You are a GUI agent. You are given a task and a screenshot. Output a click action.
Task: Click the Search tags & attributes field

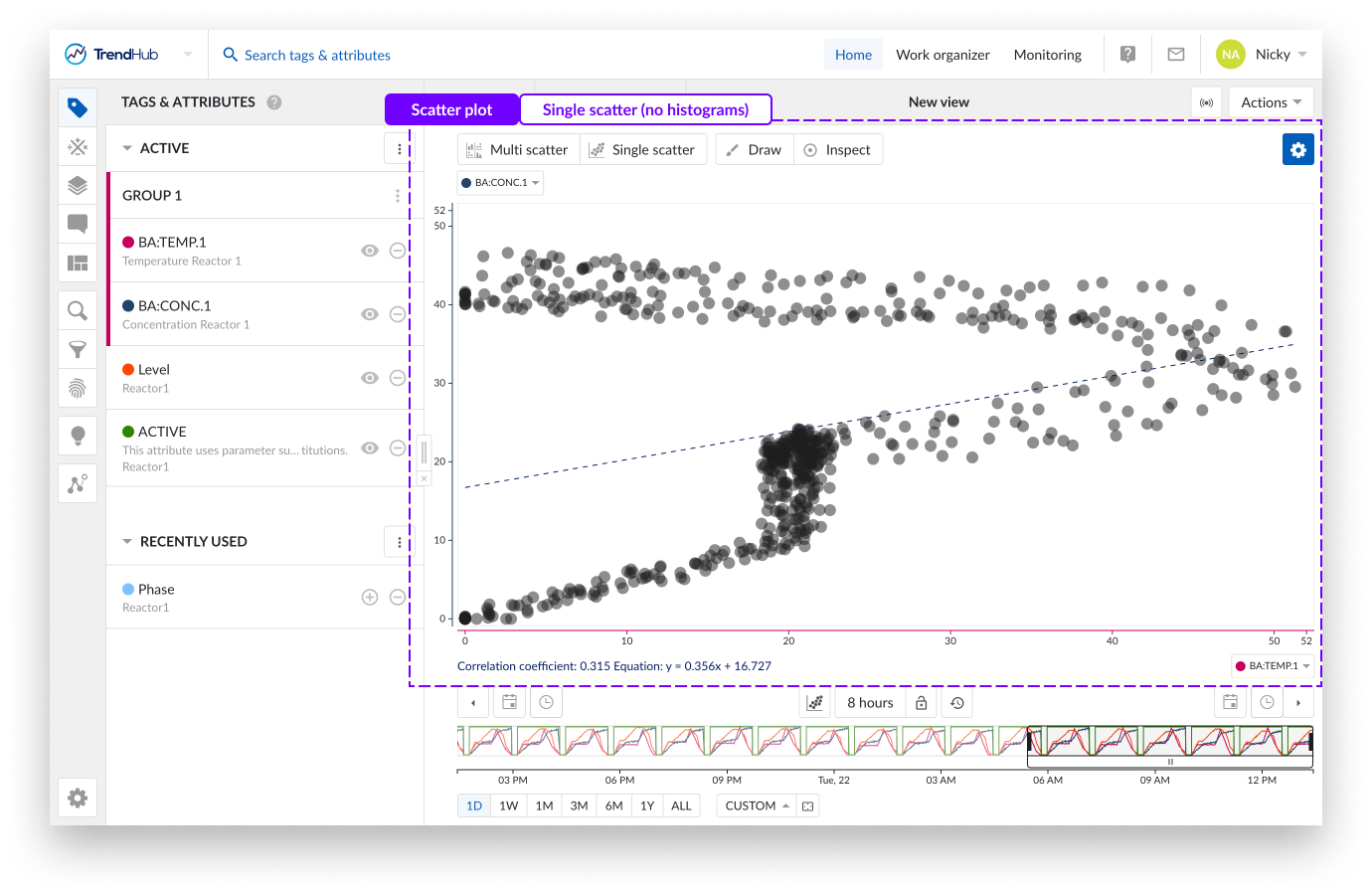pos(317,55)
